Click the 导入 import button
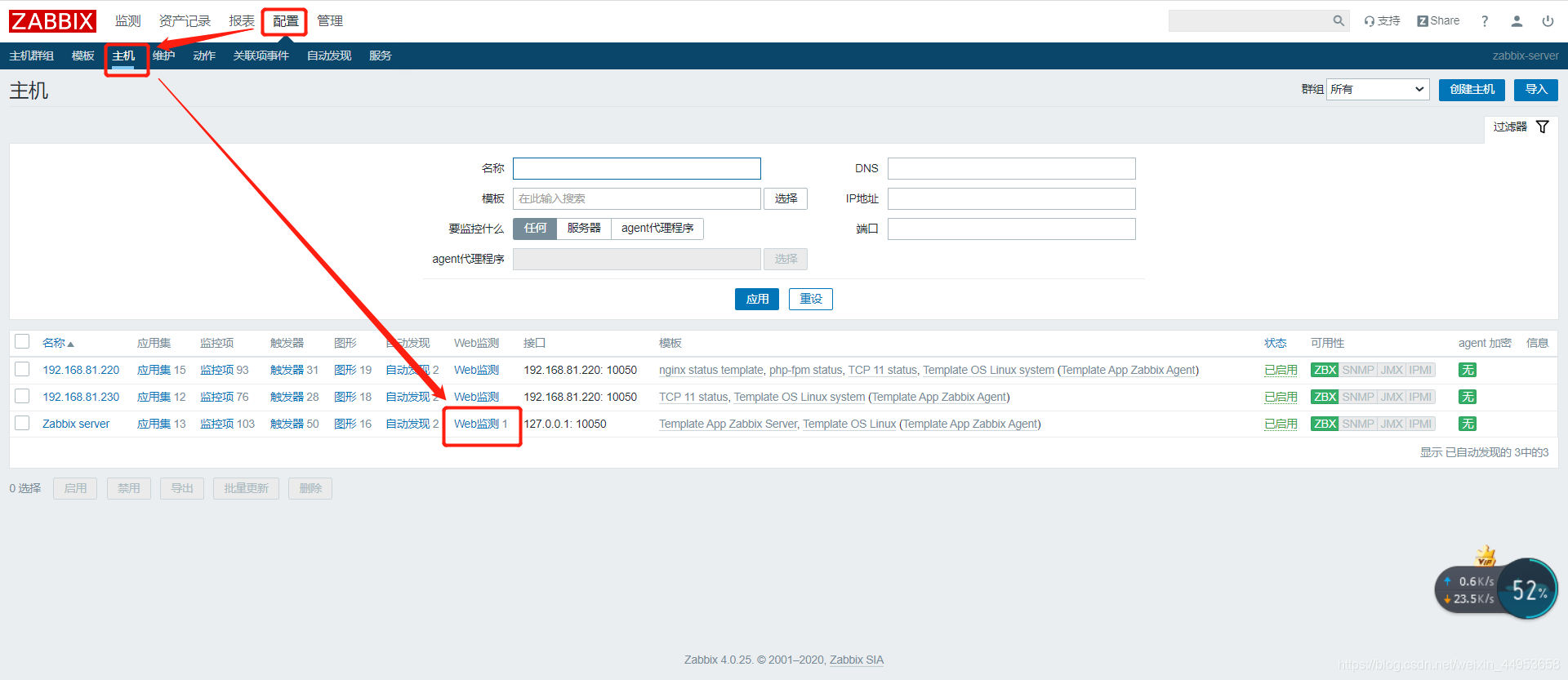 (x=1536, y=90)
